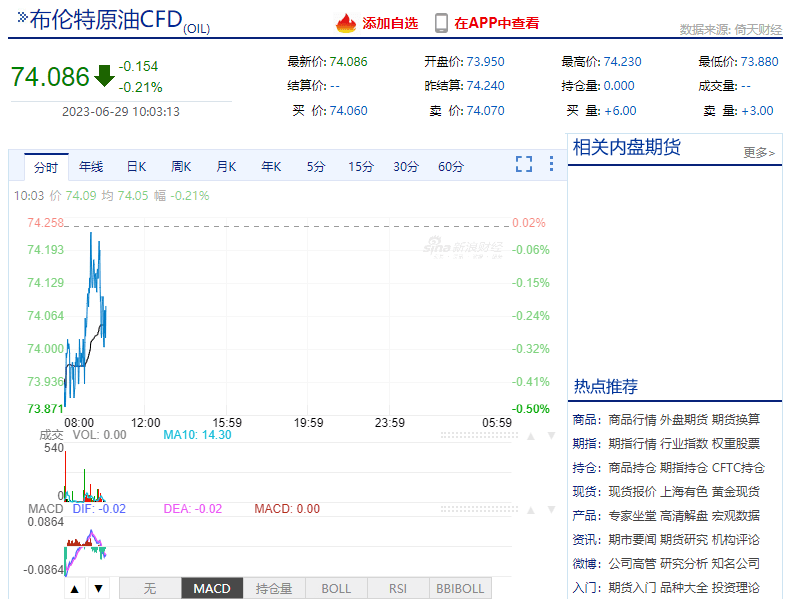Click the MA10: 14.30 label
The image size is (791, 599).
pyautogui.click(x=197, y=435)
